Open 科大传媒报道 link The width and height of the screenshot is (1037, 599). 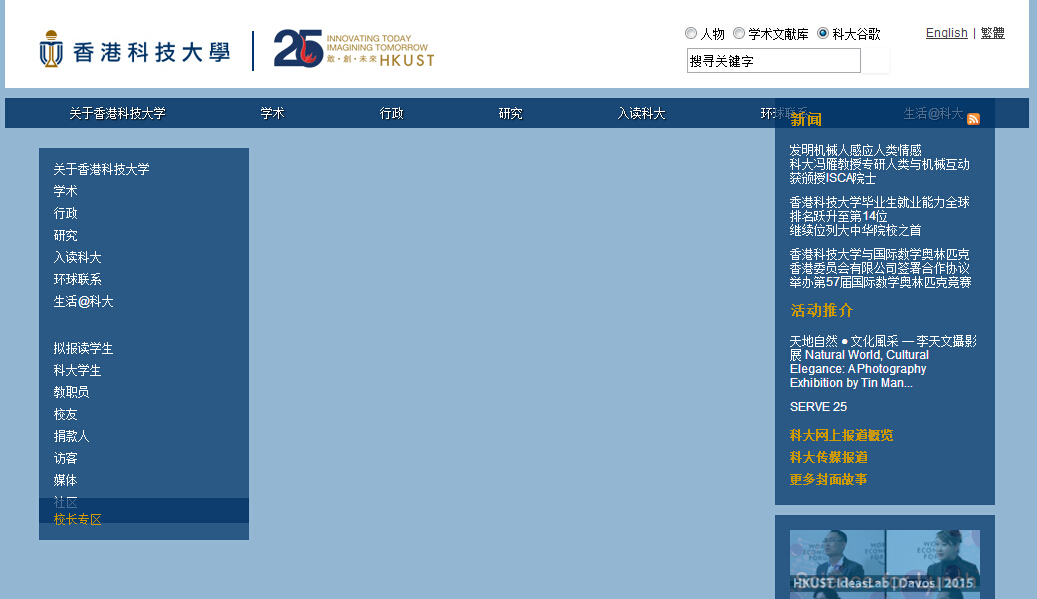coord(829,458)
